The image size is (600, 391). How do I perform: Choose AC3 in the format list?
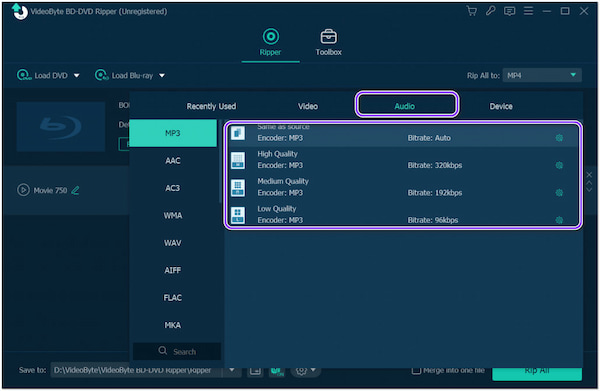(173, 188)
